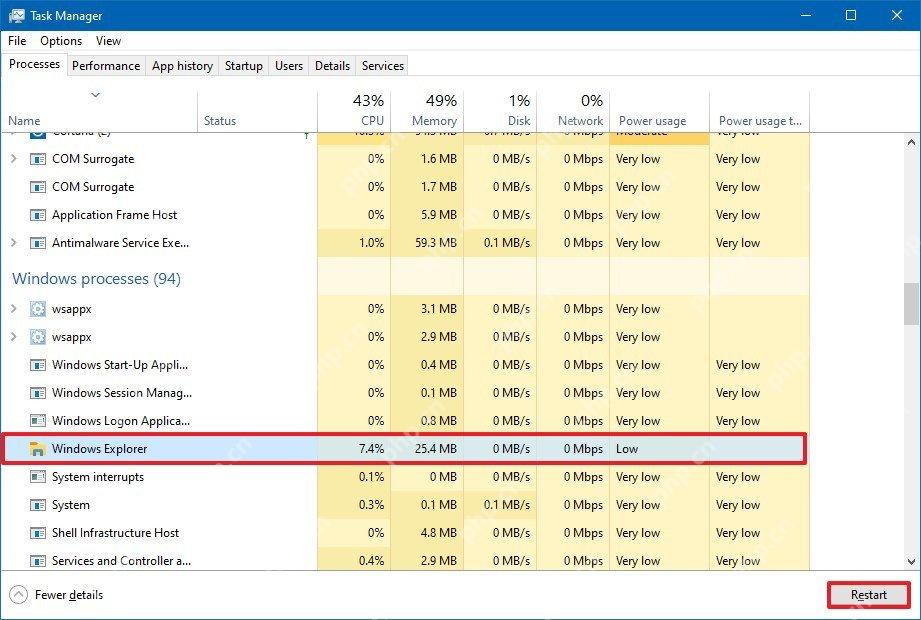Click the Windows processes (94) group header

click(x=96, y=278)
